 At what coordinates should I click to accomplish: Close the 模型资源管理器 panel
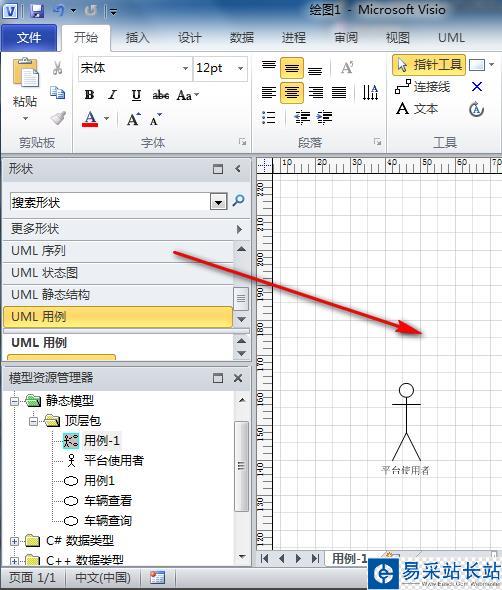[x=238, y=378]
